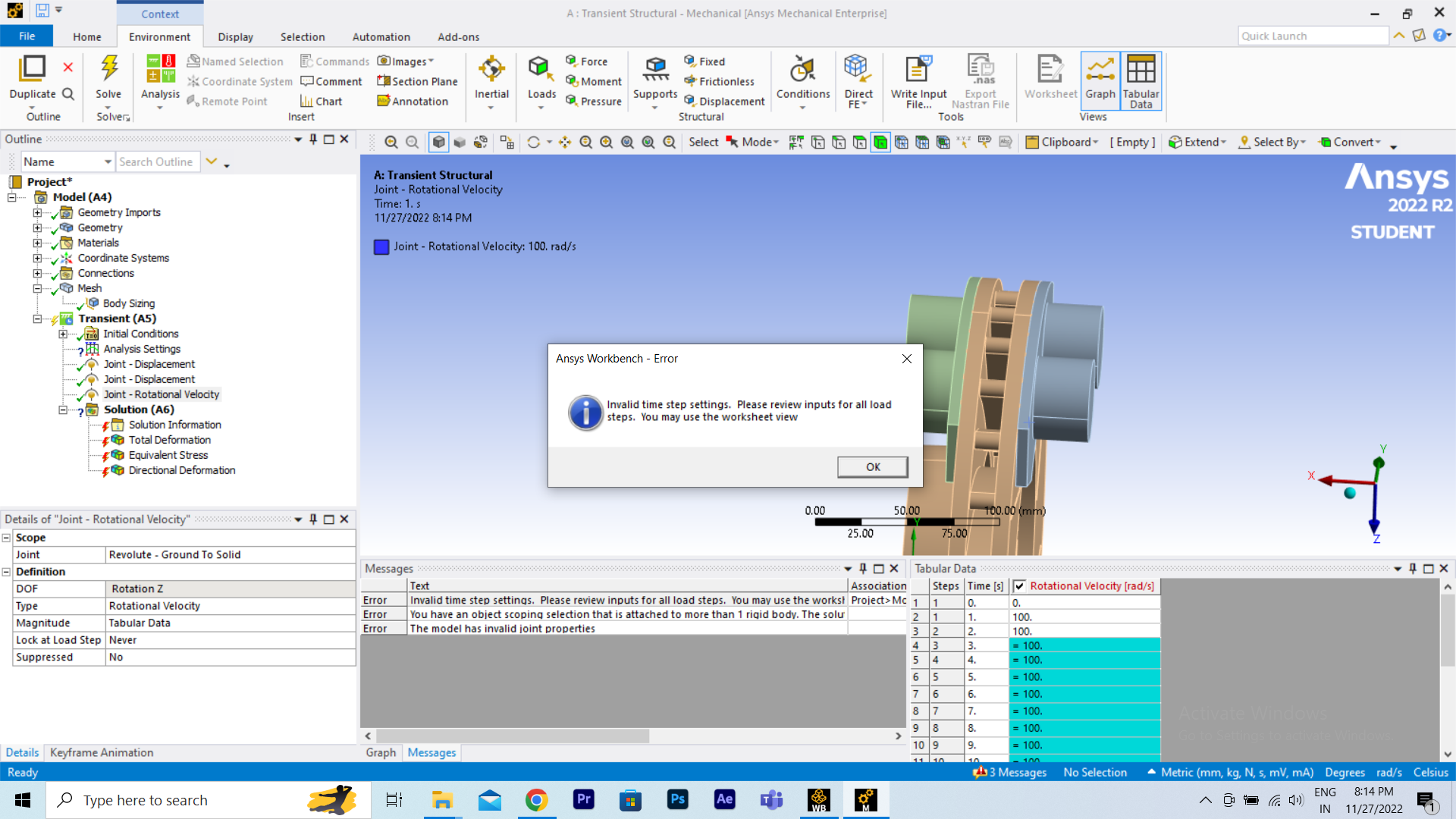Switch to the Graph bottom tab

coord(381,752)
